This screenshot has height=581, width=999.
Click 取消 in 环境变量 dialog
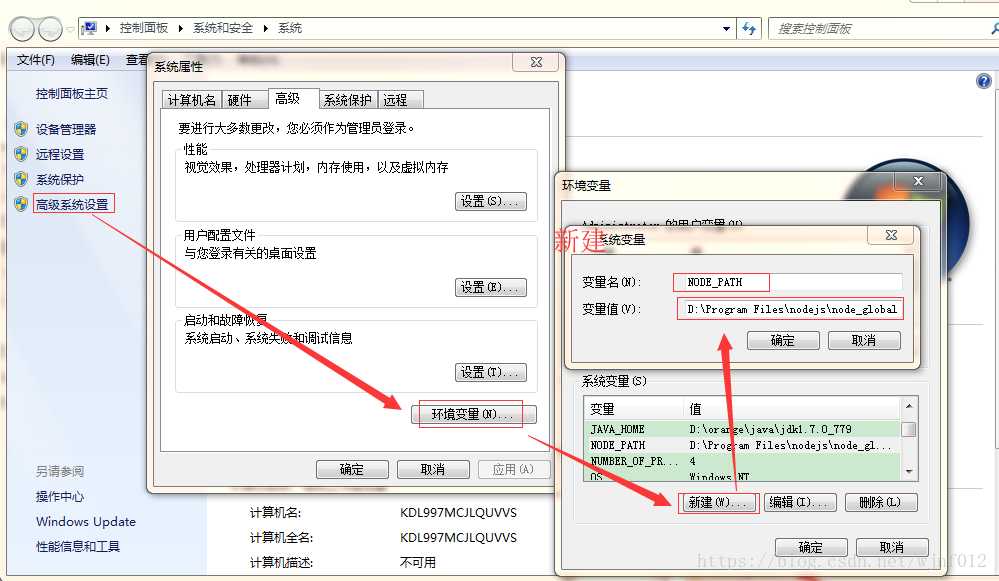pyautogui.click(x=892, y=547)
